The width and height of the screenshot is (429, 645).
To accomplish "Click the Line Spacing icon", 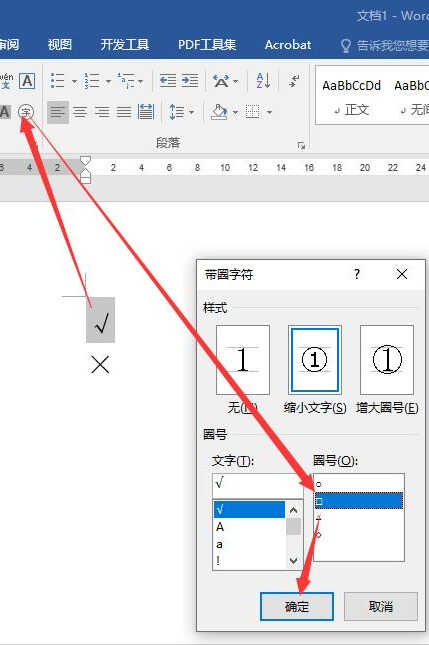I will click(x=177, y=112).
